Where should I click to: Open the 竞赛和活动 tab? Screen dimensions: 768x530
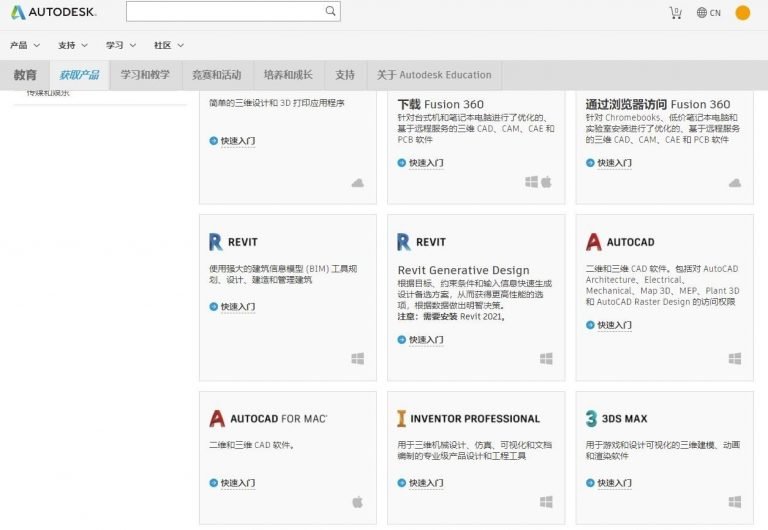pos(217,75)
